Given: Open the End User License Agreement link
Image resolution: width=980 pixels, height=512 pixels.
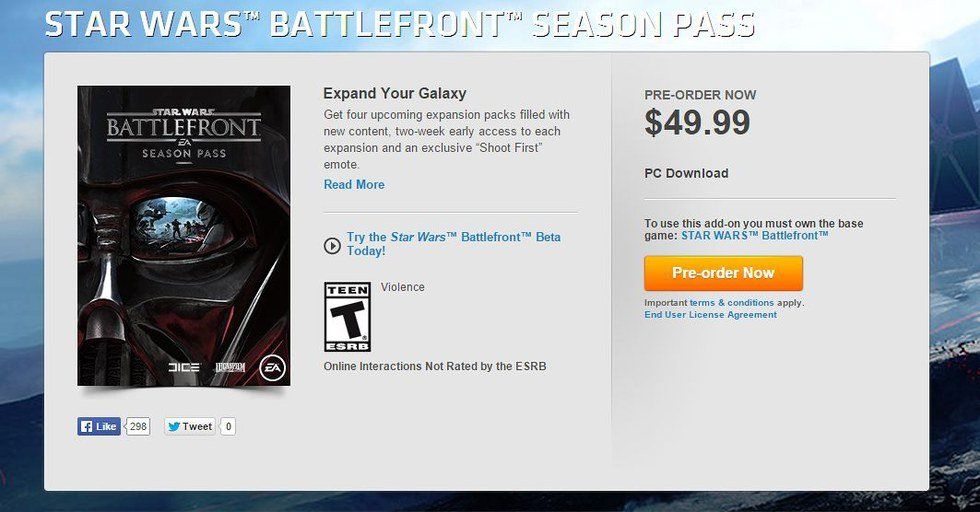Looking at the screenshot, I should [x=710, y=315].
